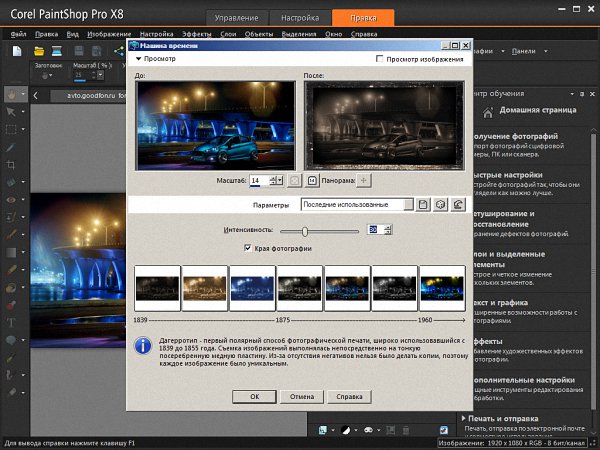This screenshot has width=600, height=450.
Task: Click the Help button in dialog
Action: pyautogui.click(x=349, y=396)
